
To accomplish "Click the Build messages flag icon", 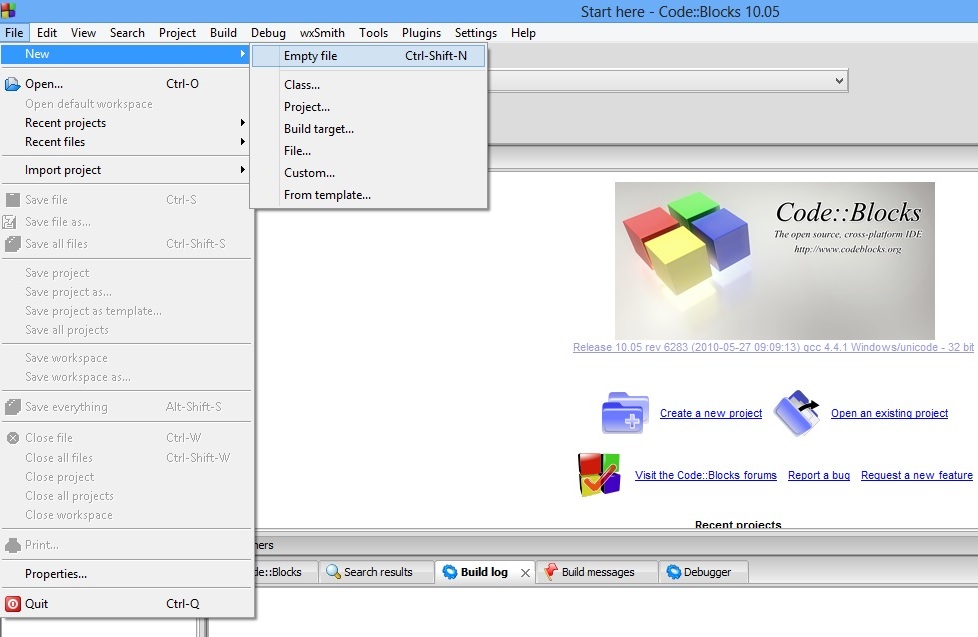I will click(551, 571).
